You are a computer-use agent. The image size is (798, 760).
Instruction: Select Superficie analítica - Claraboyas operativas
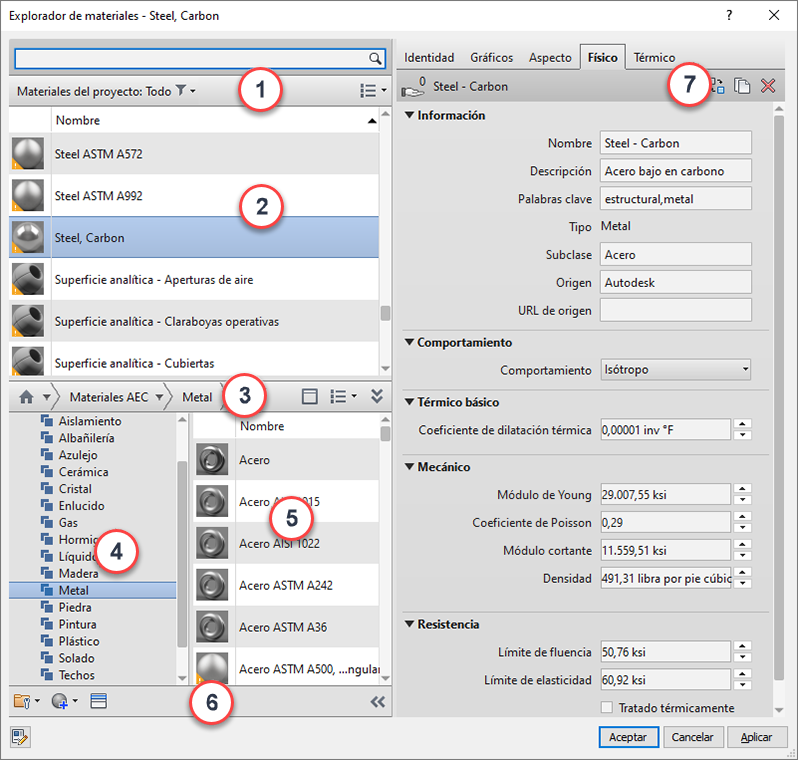(x=194, y=321)
